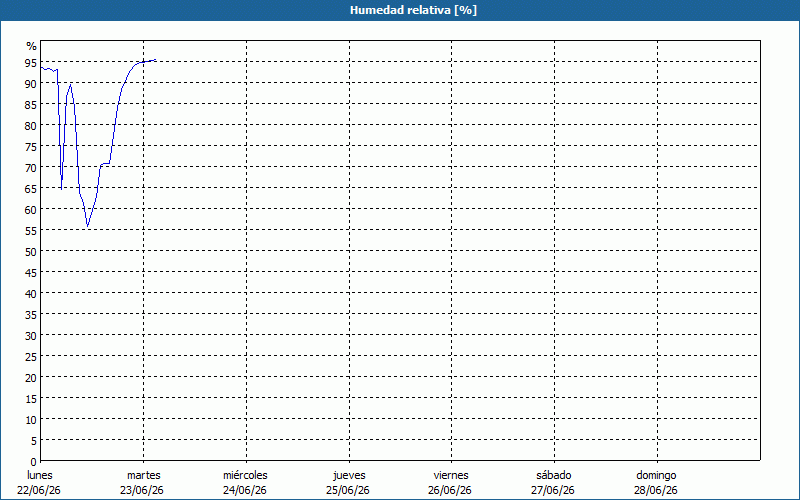
Task: Click the 'sábado' day label
Action: coord(554,475)
